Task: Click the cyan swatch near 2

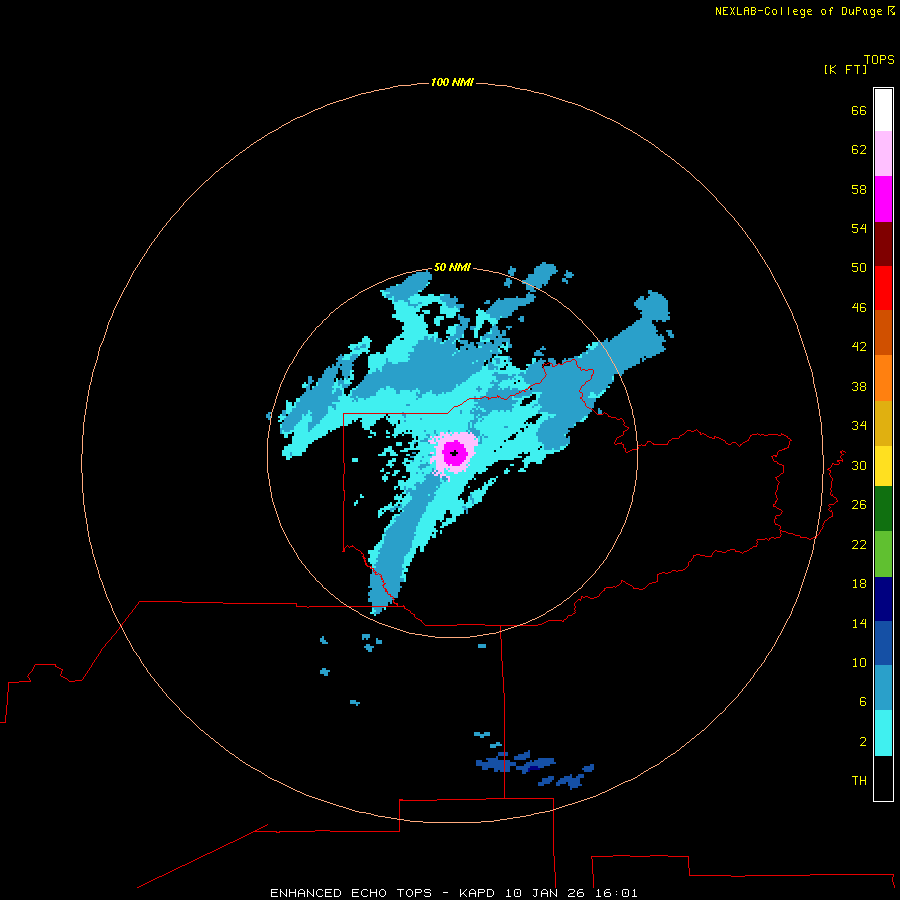Action: pos(883,733)
